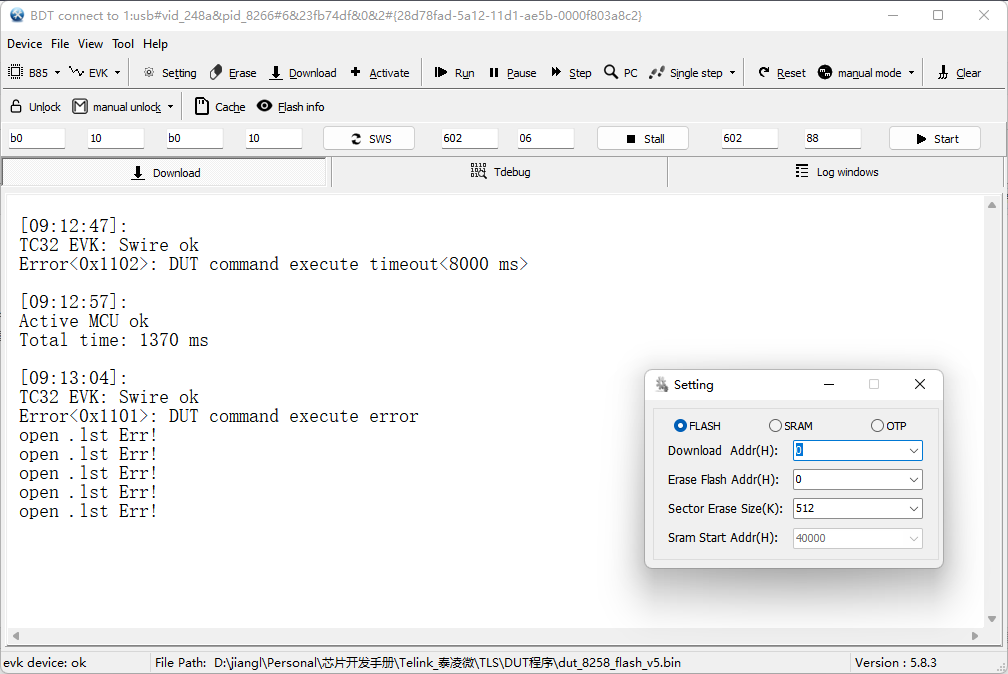Run the program with Run button
The image size is (1008, 674).
[x=454, y=73]
